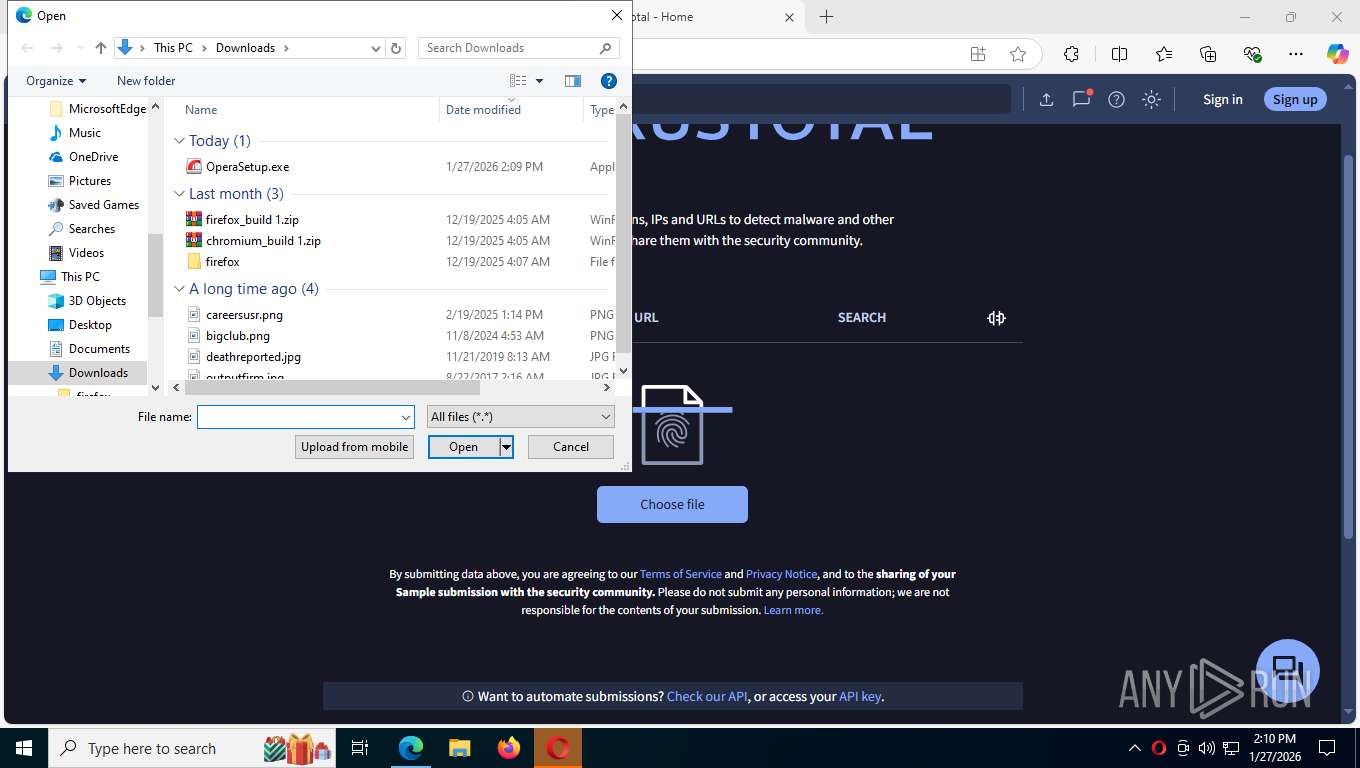
Task: Open the Check our API link
Action: (707, 696)
